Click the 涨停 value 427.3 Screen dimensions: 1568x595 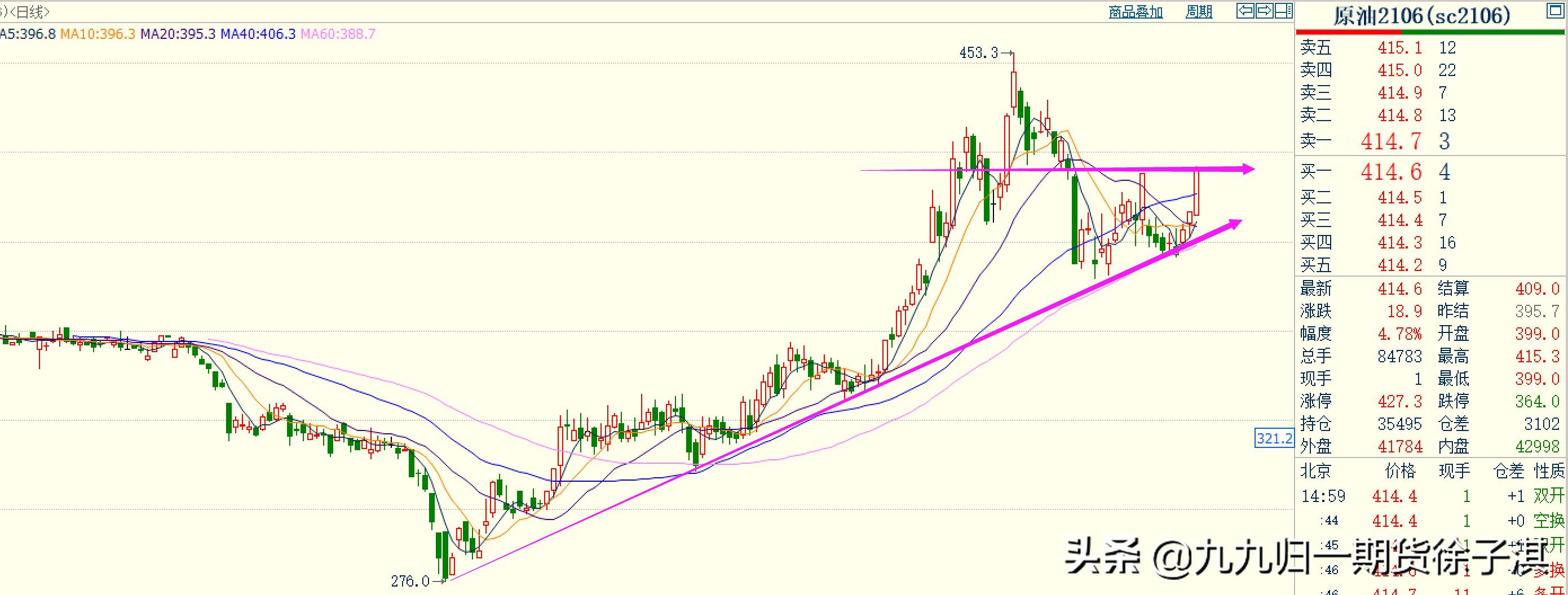pyautogui.click(x=1400, y=401)
